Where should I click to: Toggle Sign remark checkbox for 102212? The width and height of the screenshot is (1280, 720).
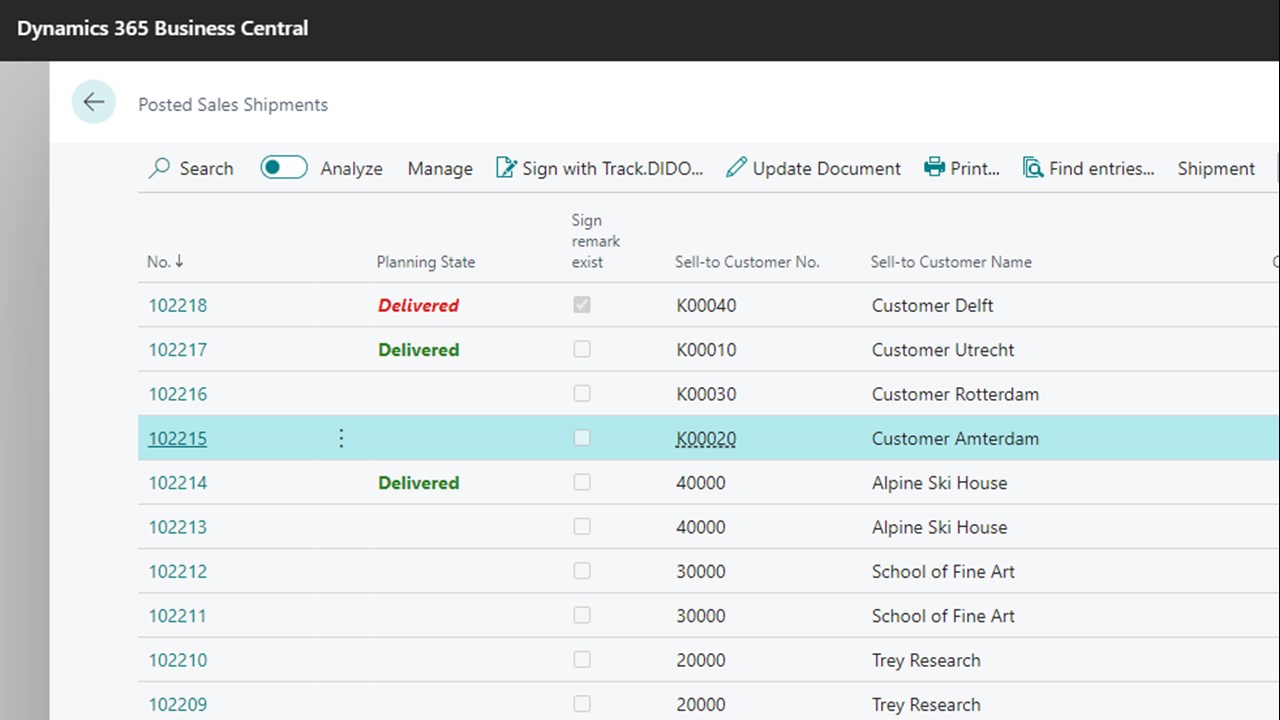pyautogui.click(x=582, y=570)
